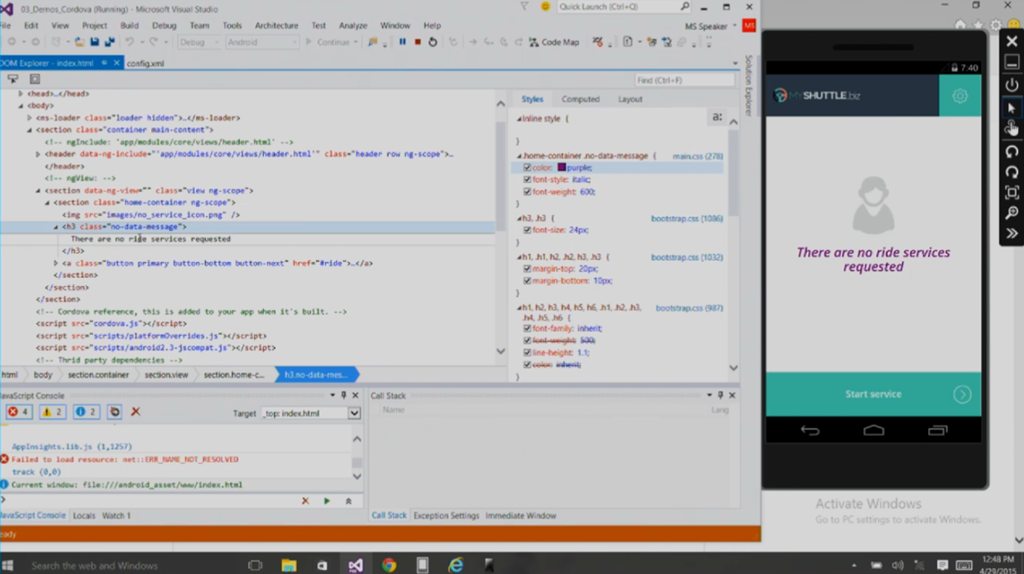Stop debugging with the red square icon
The width and height of the screenshot is (1024, 574).
tap(417, 42)
